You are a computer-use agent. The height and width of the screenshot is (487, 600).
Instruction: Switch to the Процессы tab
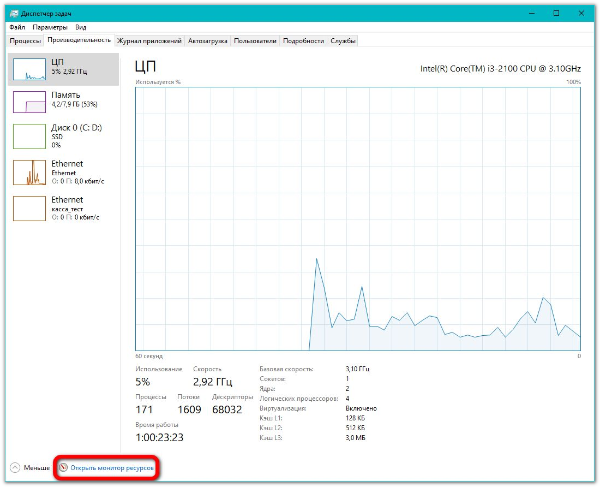click(25, 41)
